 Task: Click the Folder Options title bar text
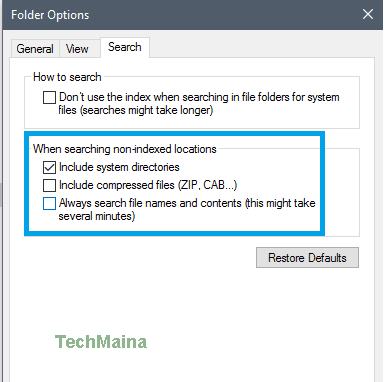point(50,15)
